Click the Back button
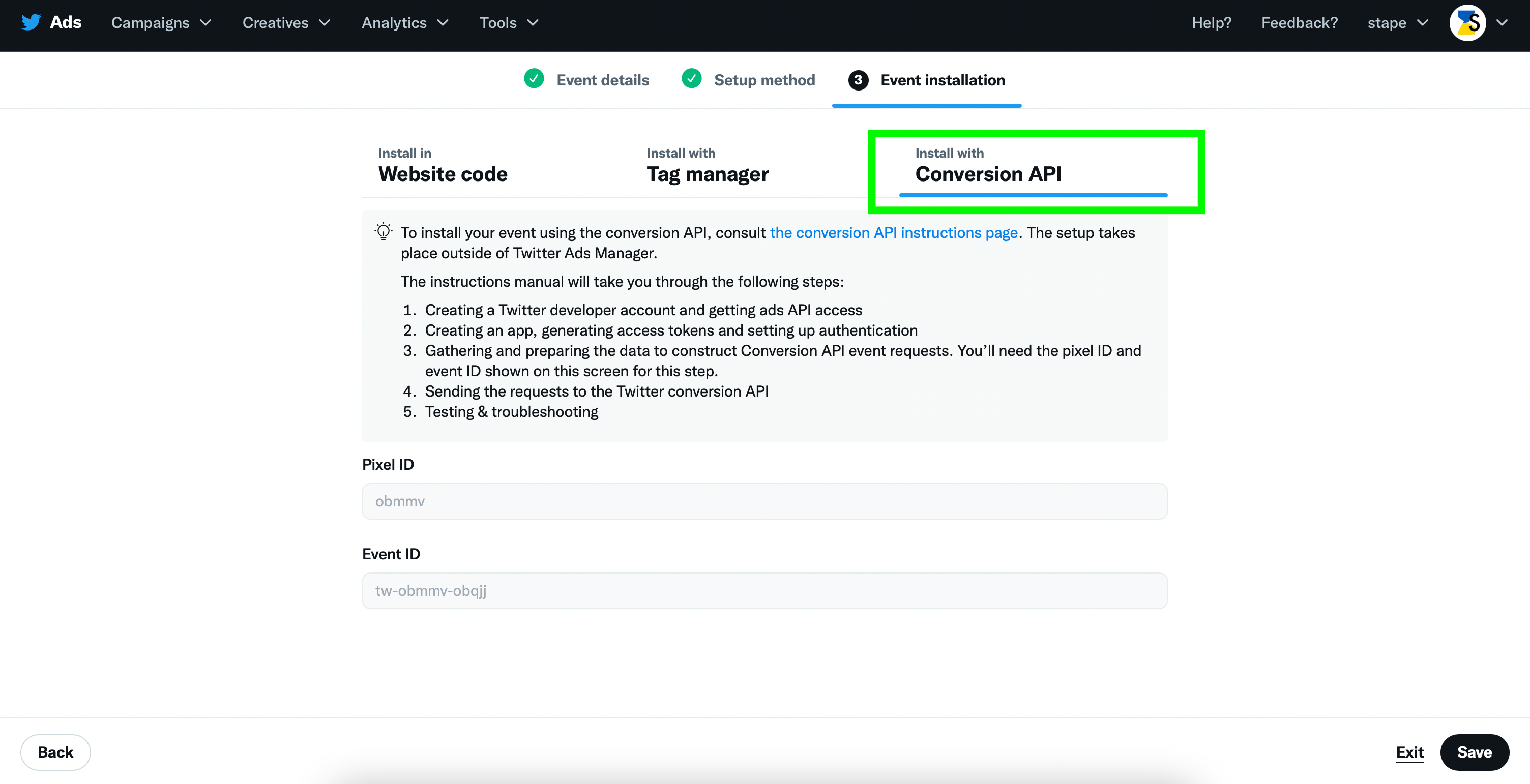The height and width of the screenshot is (784, 1530). tap(55, 752)
